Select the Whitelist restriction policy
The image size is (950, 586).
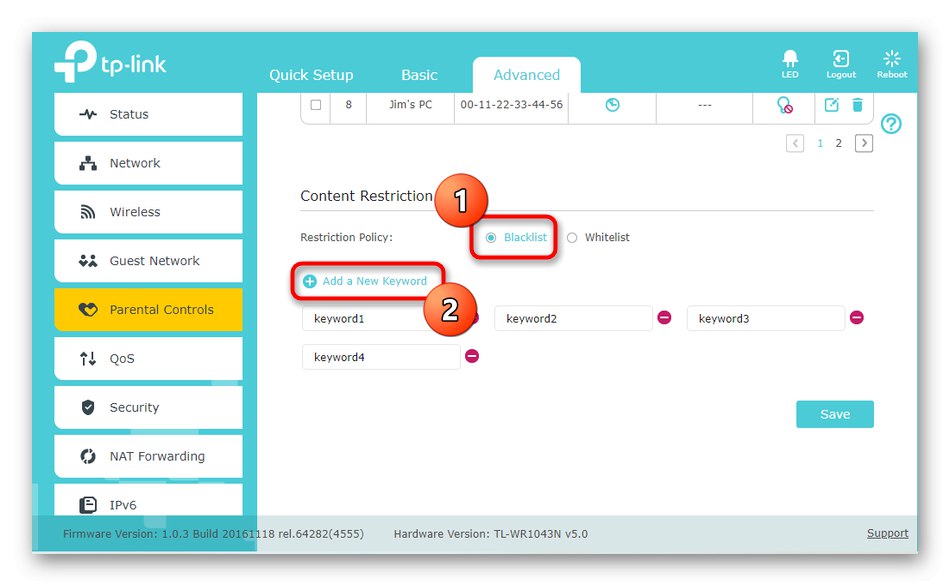(572, 238)
